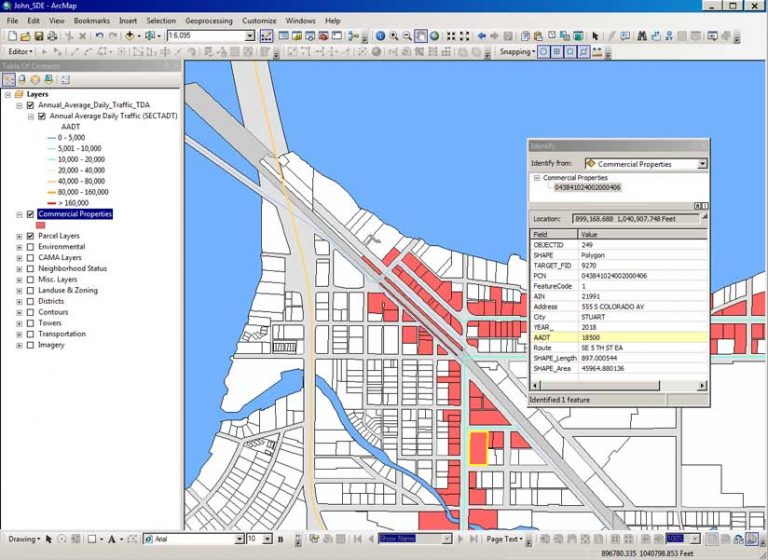The image size is (768, 560).
Task: Switch to List By Source view
Action: coord(22,79)
